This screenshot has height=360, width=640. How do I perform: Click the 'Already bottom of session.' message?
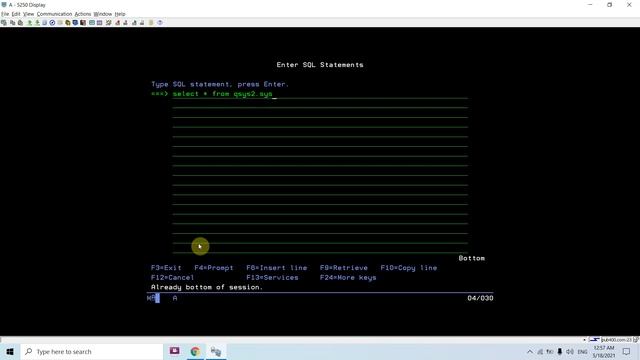click(x=207, y=287)
